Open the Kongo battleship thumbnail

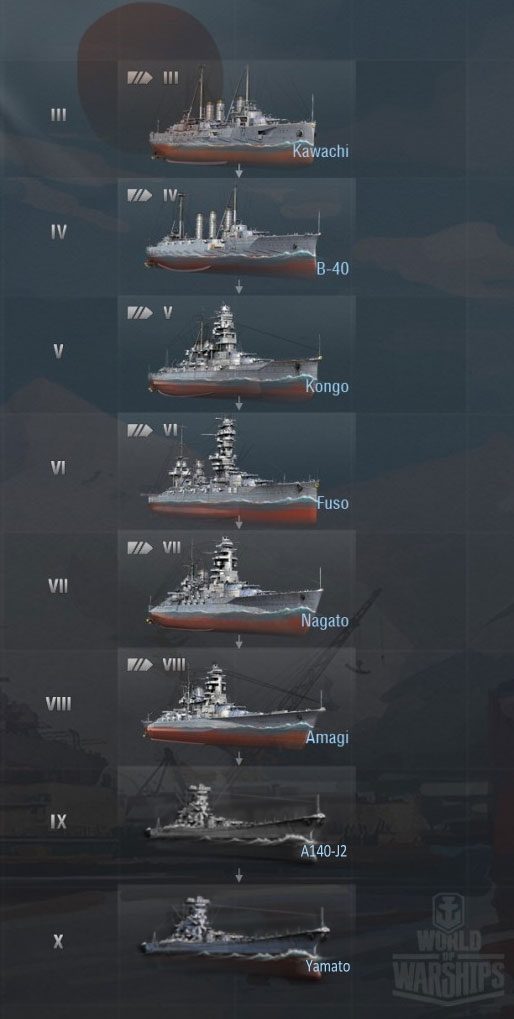(234, 352)
